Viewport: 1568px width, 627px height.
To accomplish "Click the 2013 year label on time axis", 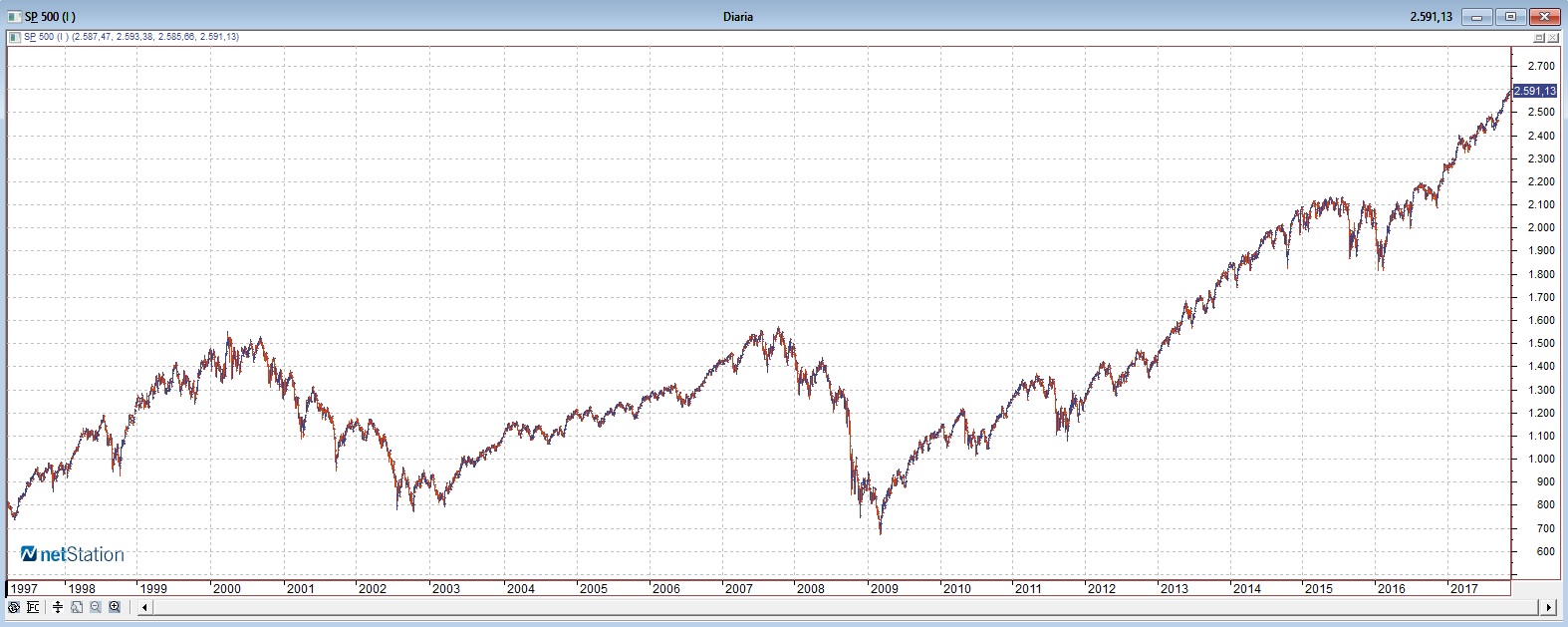I will click(1175, 588).
